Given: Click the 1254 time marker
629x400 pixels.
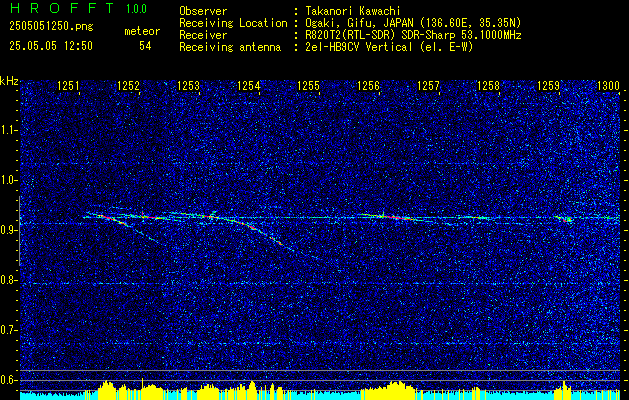Looking at the screenshot, I should (x=249, y=85).
